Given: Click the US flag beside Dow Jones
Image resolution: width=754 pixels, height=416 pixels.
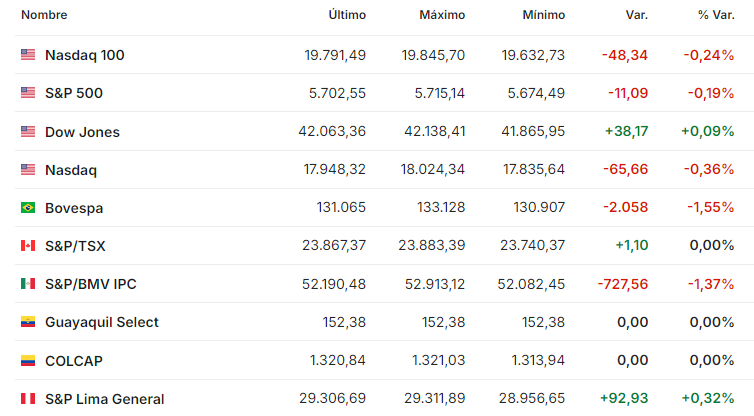Looking at the screenshot, I should coord(28,131).
